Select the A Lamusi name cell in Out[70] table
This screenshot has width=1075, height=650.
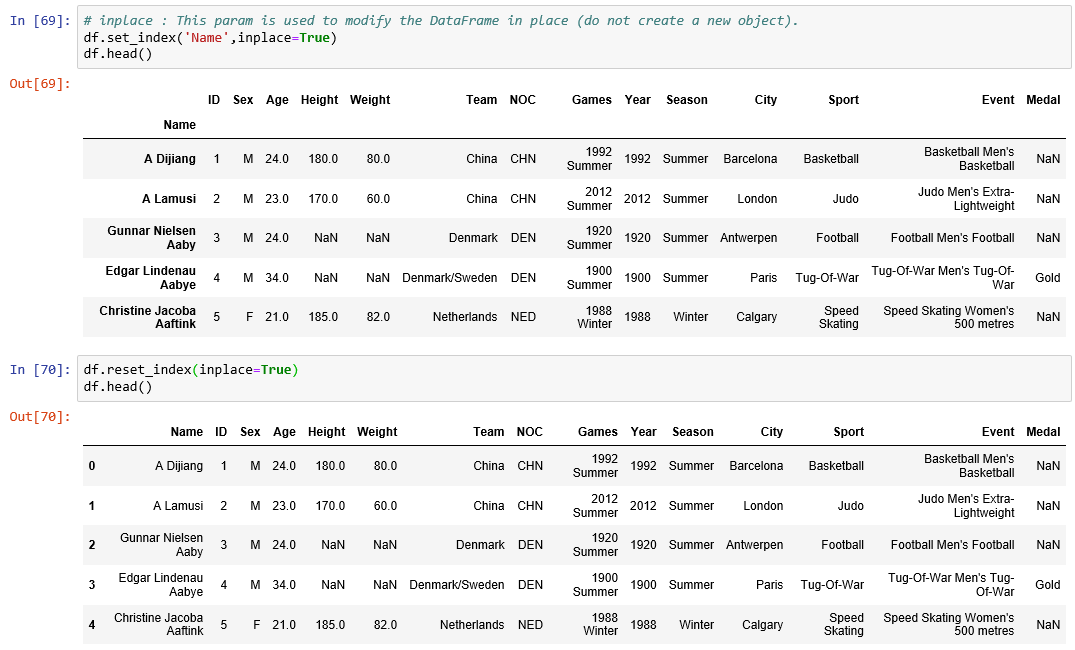(x=178, y=506)
